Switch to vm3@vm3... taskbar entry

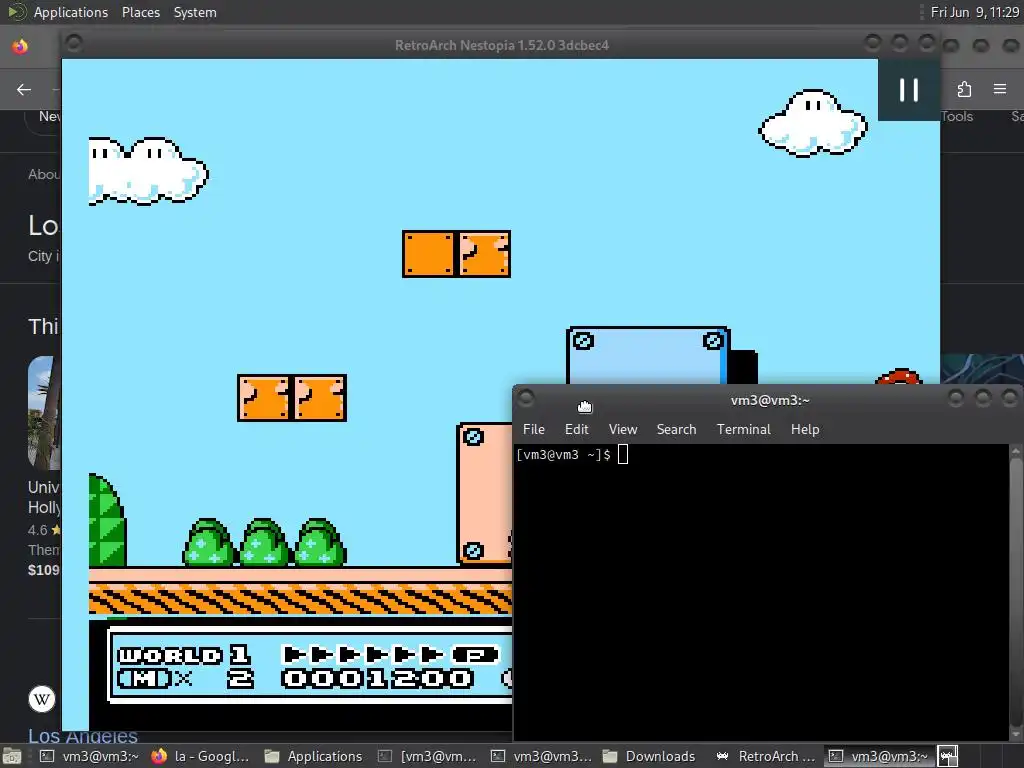541,756
